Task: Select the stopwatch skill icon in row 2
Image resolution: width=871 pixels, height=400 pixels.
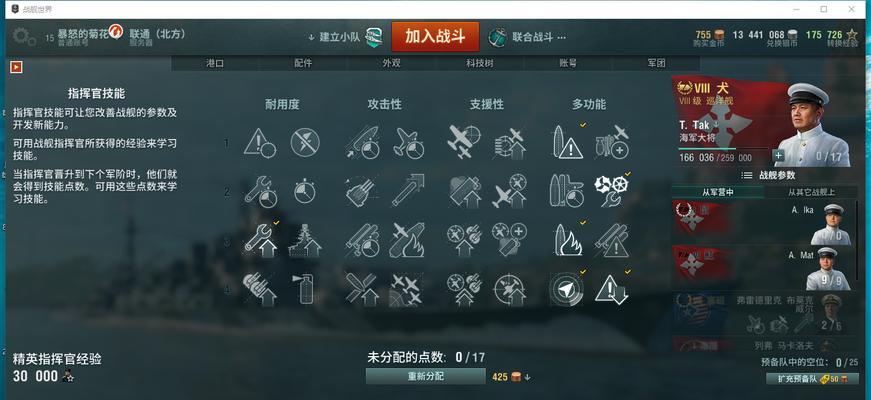Action: pos(304,191)
